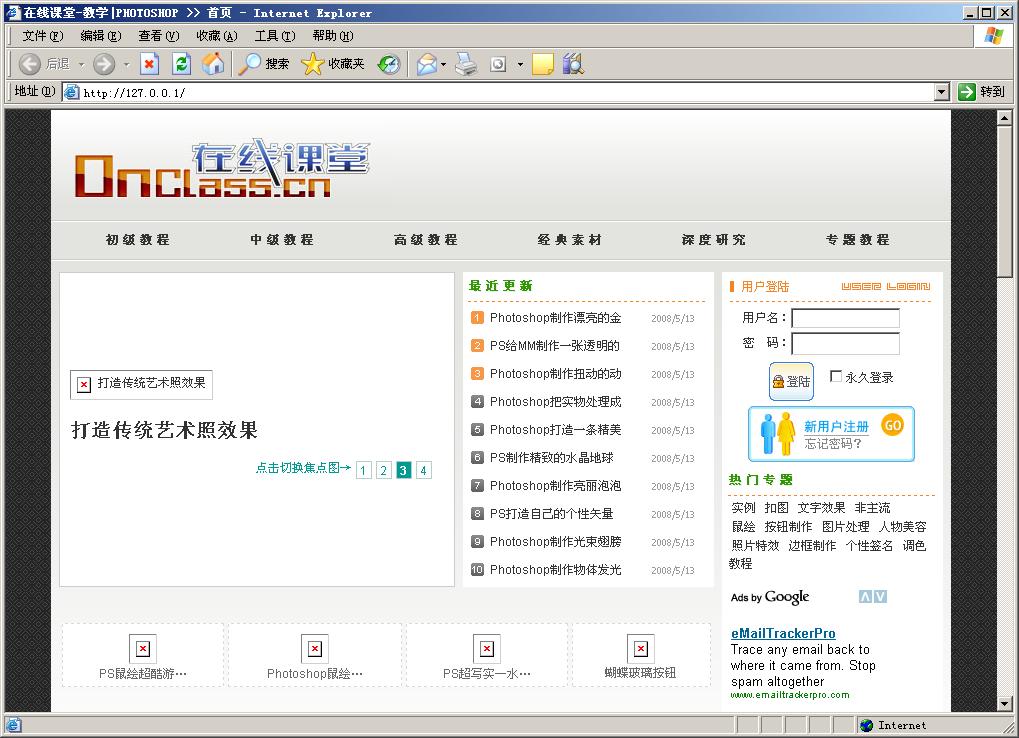Open the Back button history dropdown arrow
The width and height of the screenshot is (1019, 738).
[81, 64]
